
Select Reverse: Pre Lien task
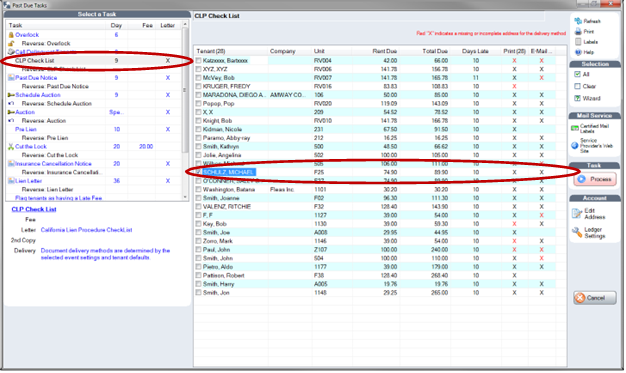click(45, 138)
